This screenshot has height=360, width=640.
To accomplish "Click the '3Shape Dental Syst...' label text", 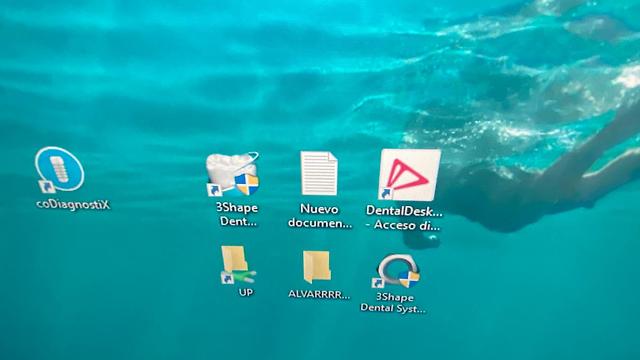I will coord(393,303).
